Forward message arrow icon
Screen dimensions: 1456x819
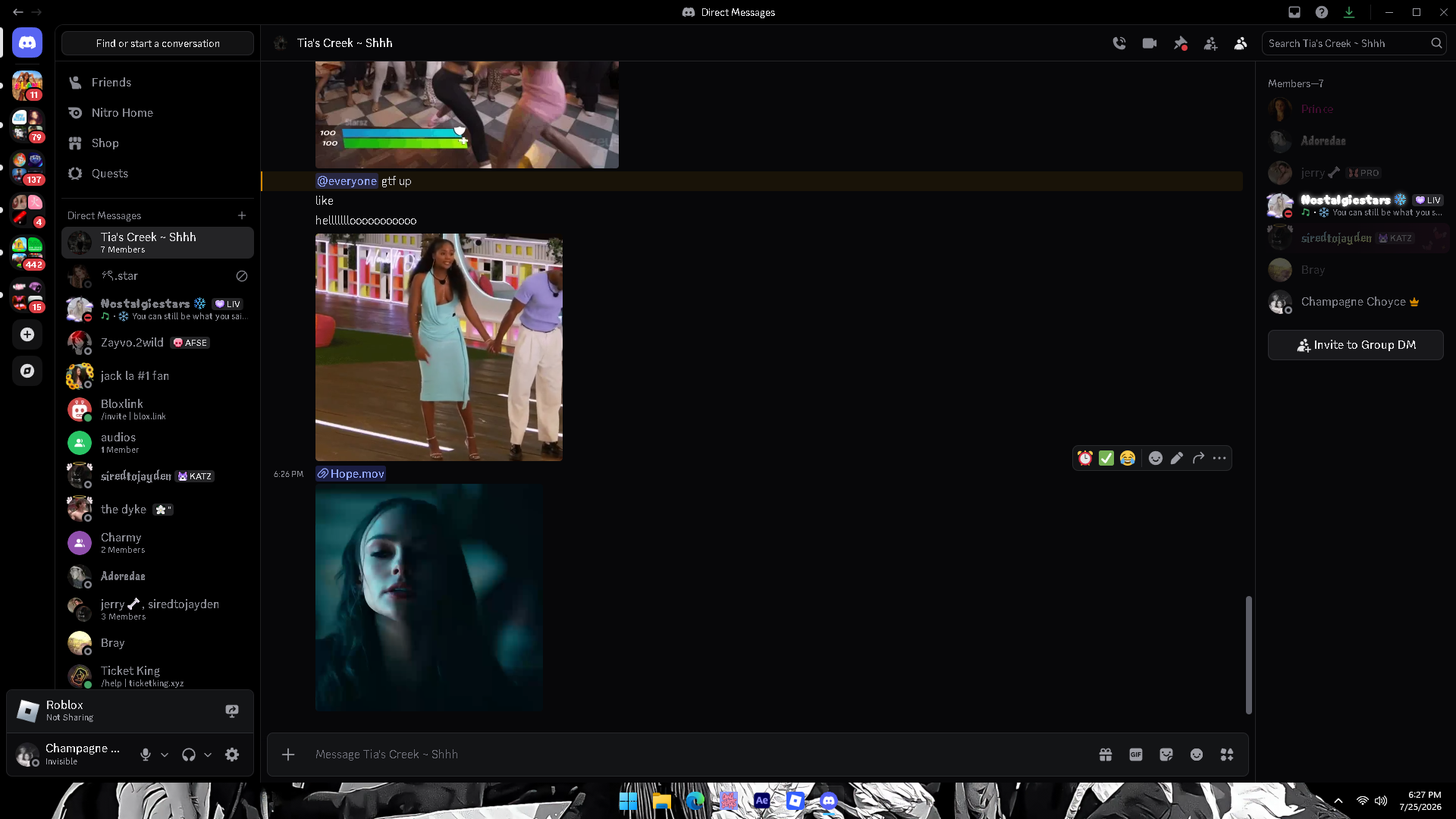[1198, 458]
